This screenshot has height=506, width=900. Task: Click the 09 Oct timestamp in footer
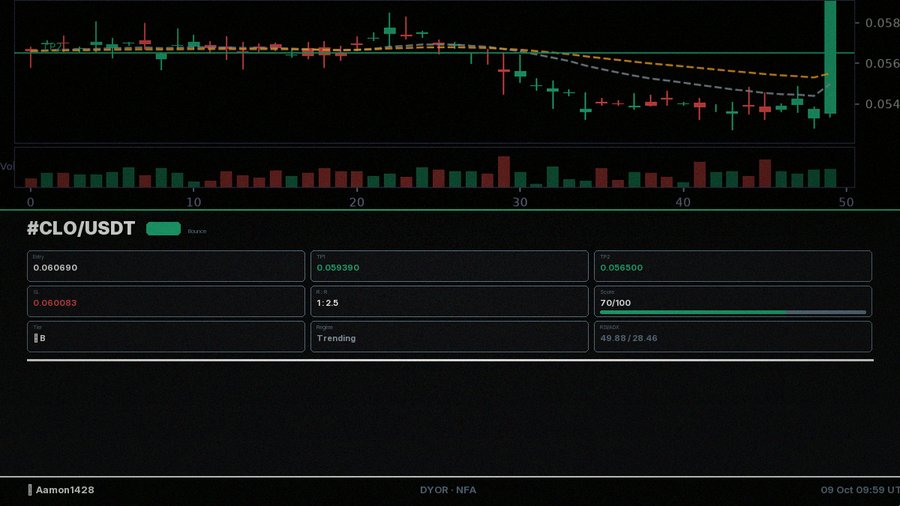[x=860, y=489]
